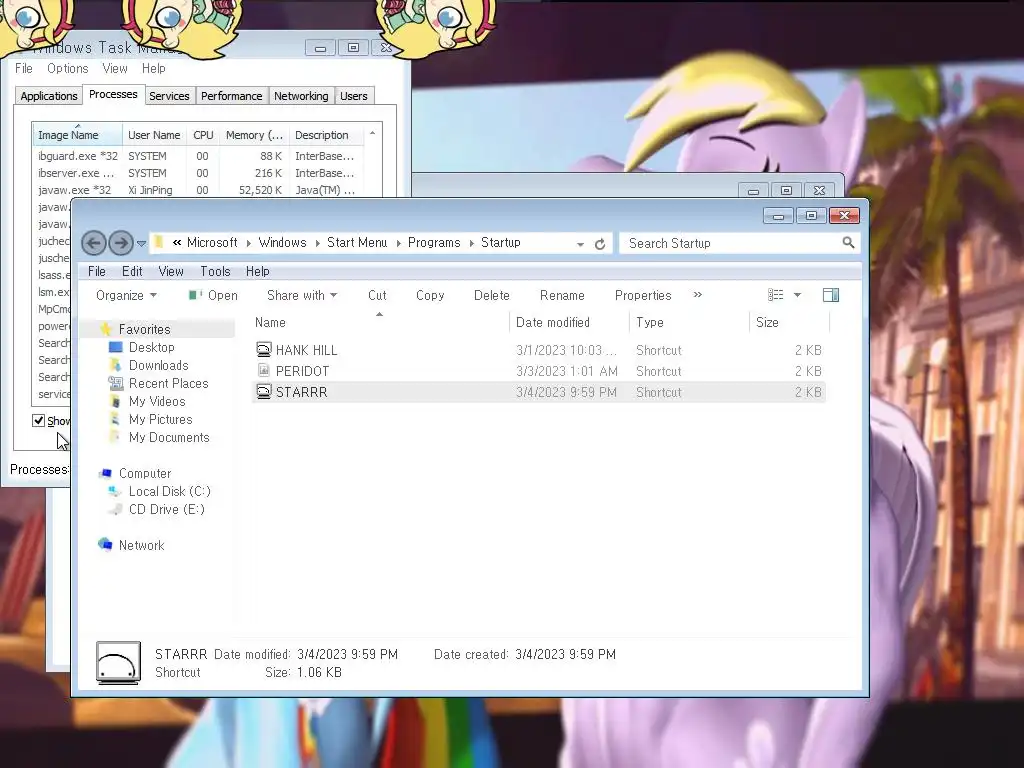Viewport: 1024px width, 768px height.
Task: Select Network in navigation pane
Action: coord(141,545)
